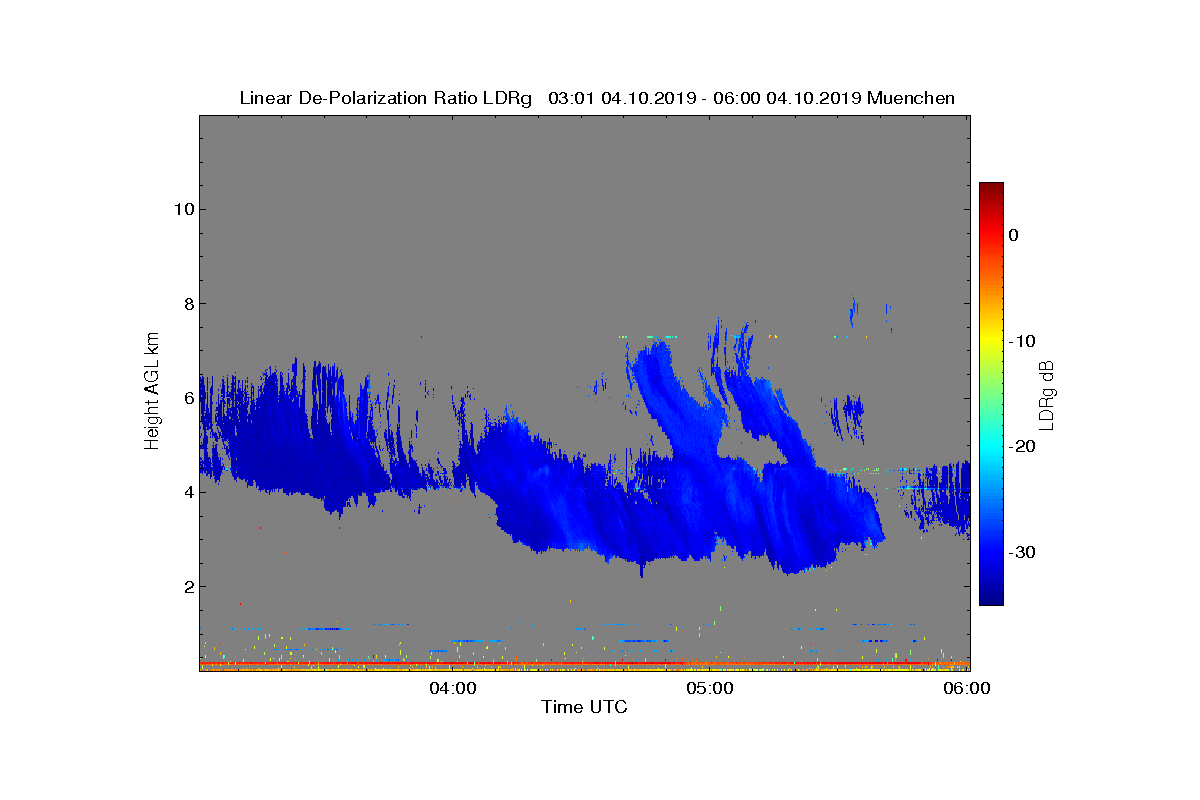1200x800 pixels.
Task: Click the 4 km height tick label
Action: pos(187,492)
